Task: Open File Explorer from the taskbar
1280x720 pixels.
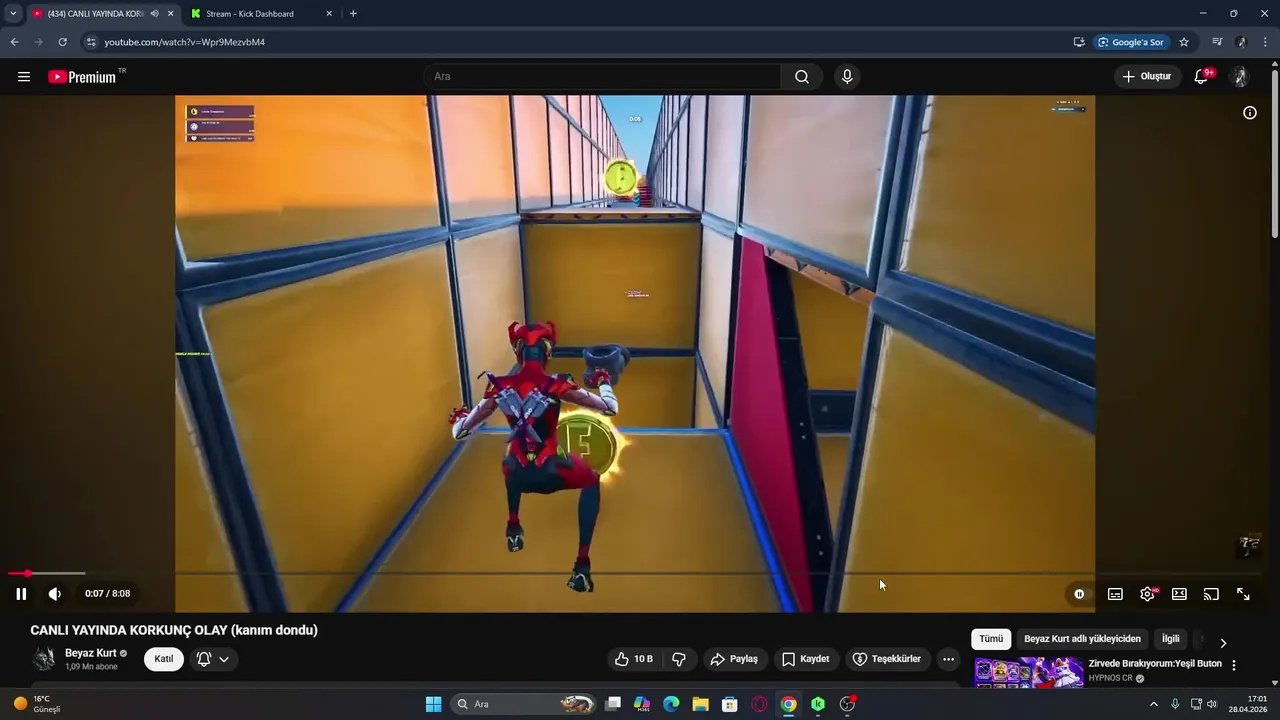Action: tap(700, 704)
